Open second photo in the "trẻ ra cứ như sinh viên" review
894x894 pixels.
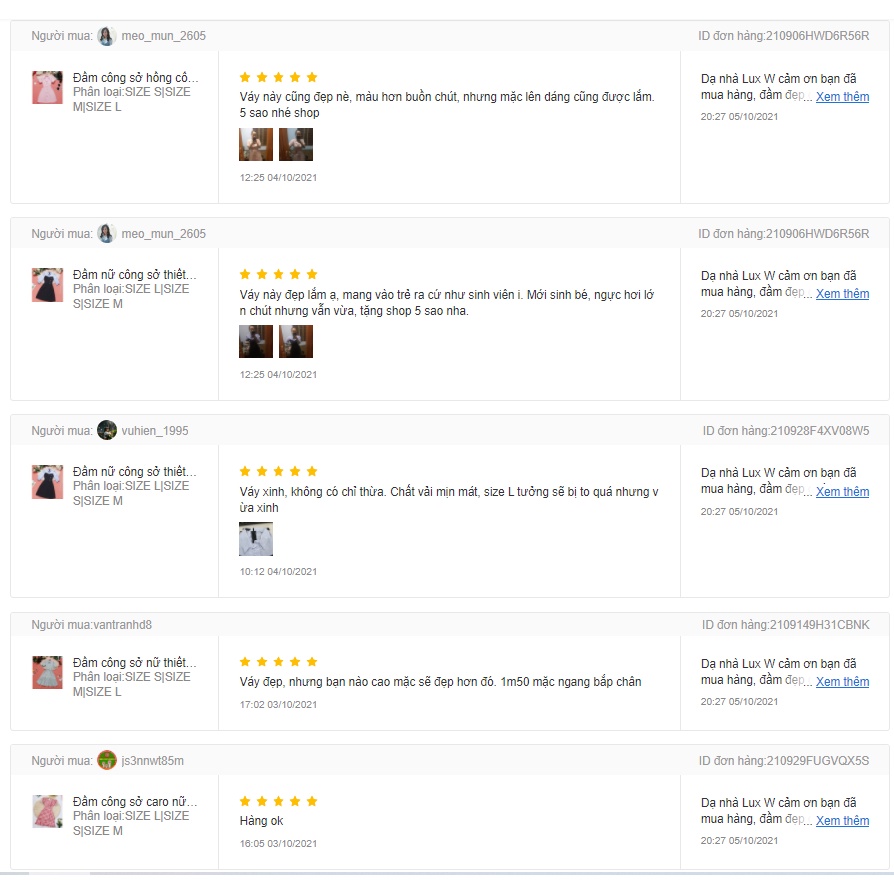click(296, 342)
